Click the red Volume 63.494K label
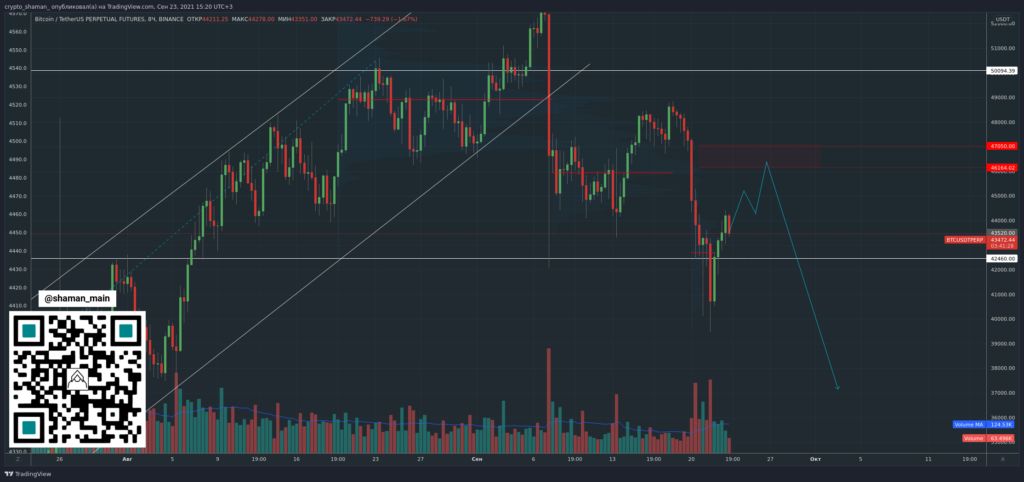The image size is (1024, 482). coord(973,438)
